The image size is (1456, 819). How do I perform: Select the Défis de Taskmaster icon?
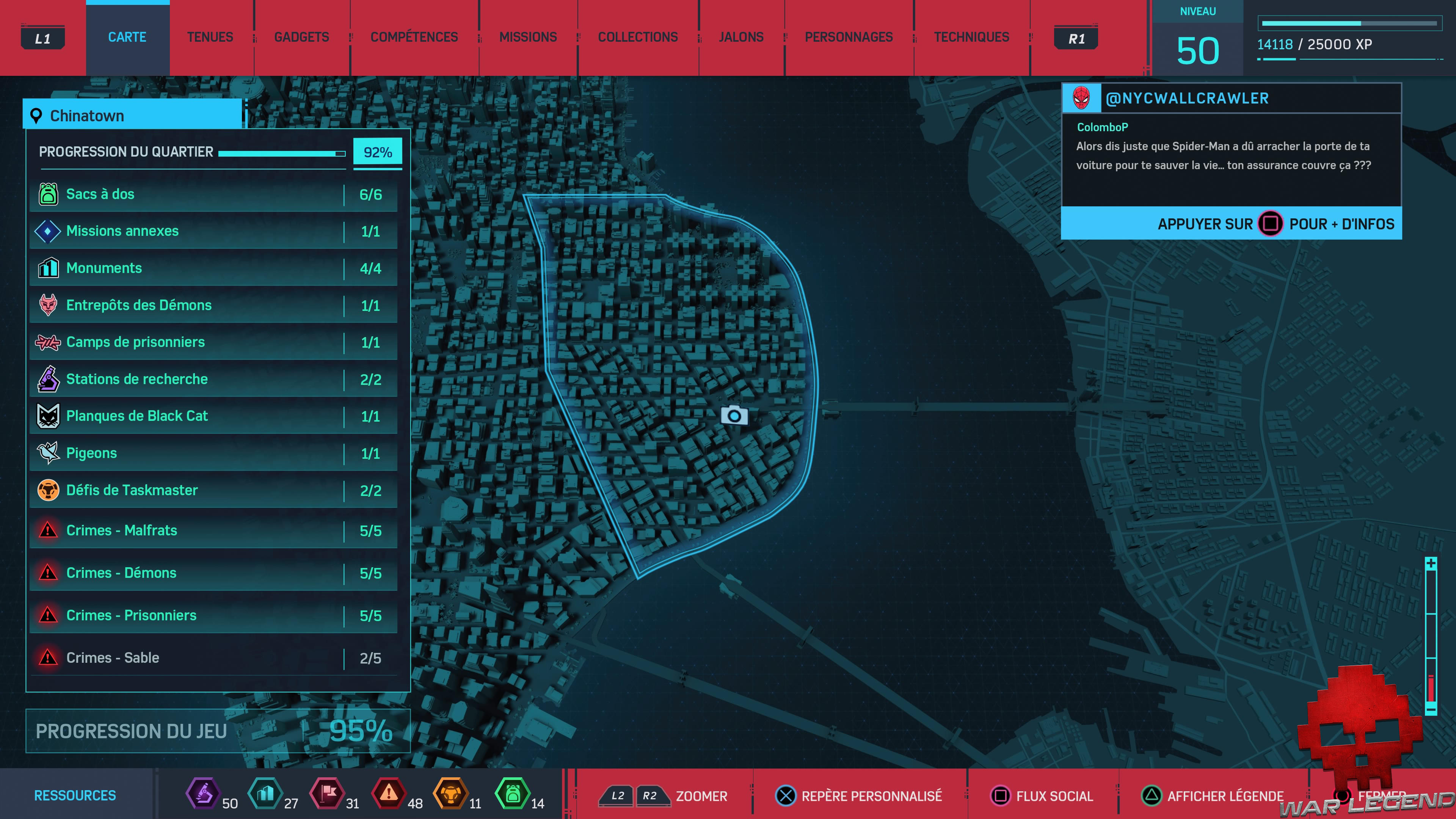pos(48,490)
